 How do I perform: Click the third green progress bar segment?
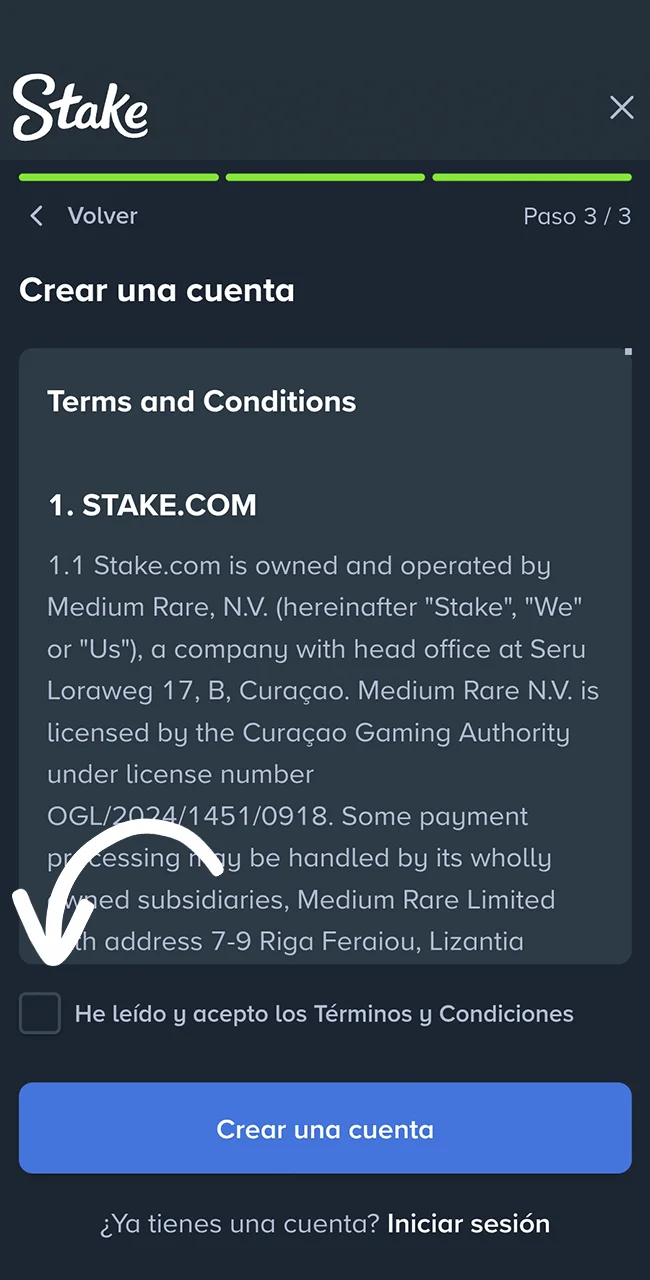pyautogui.click(x=532, y=176)
